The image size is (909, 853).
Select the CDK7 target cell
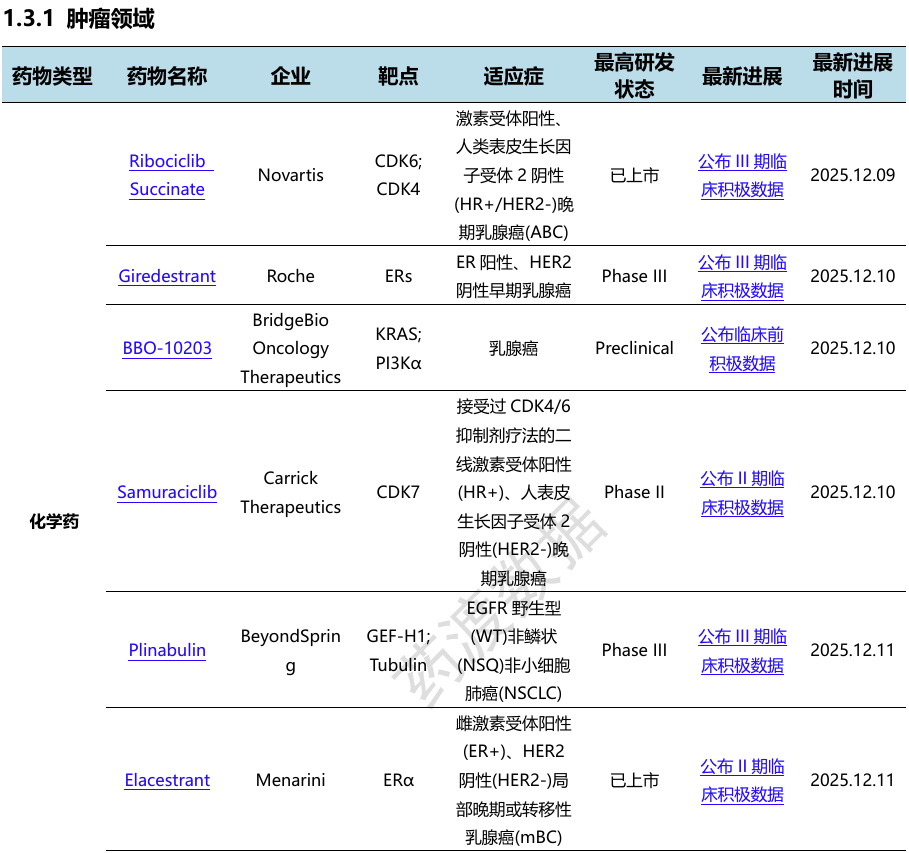pos(398,492)
